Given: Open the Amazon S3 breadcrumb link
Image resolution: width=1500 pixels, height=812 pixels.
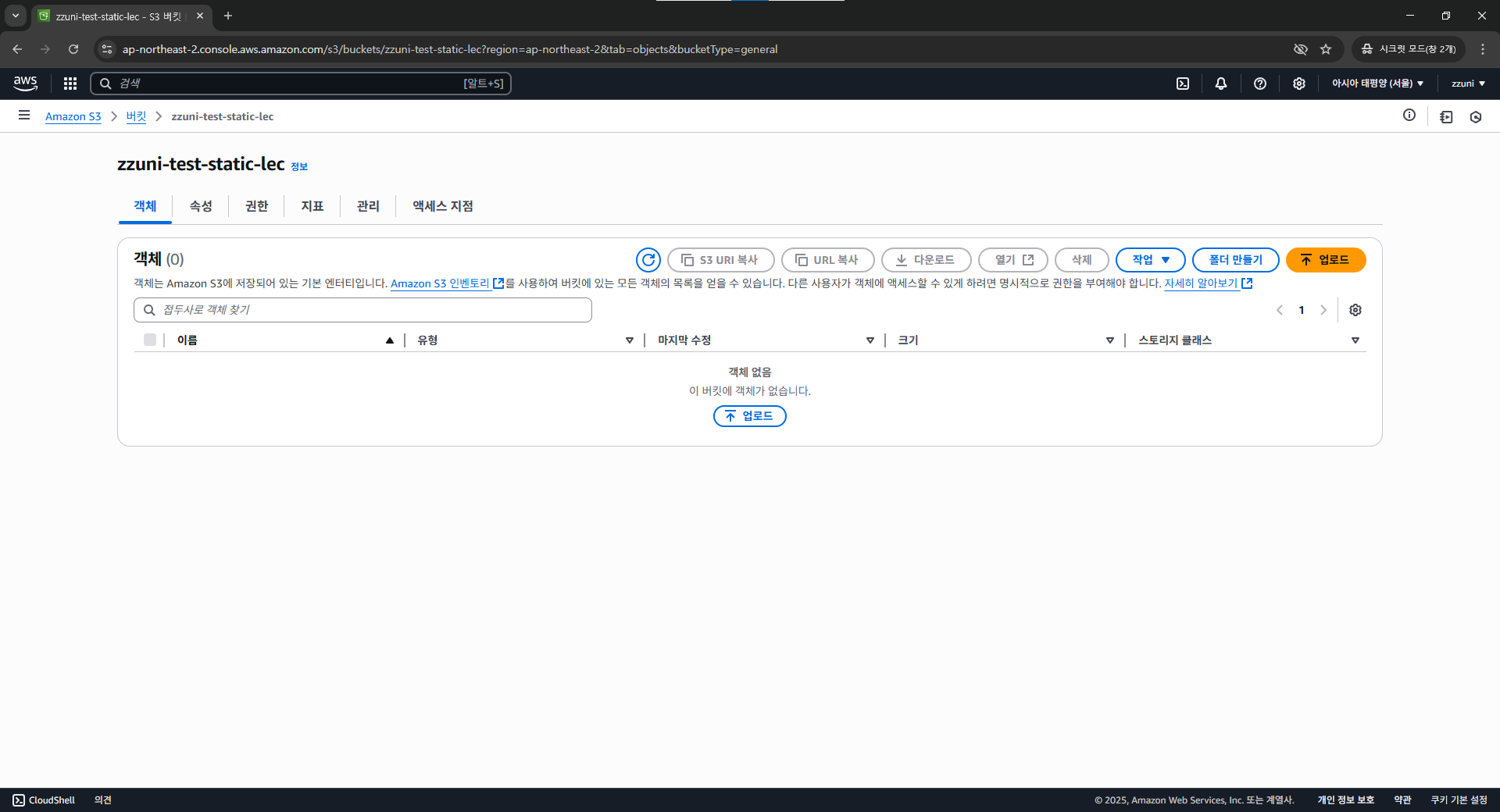Looking at the screenshot, I should pyautogui.click(x=73, y=116).
